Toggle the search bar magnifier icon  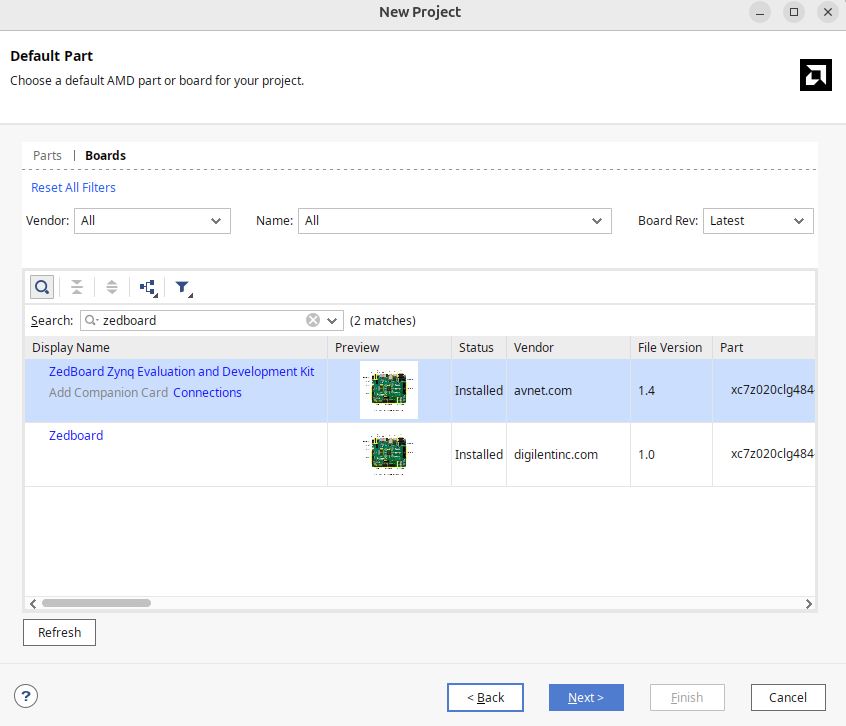(x=42, y=287)
